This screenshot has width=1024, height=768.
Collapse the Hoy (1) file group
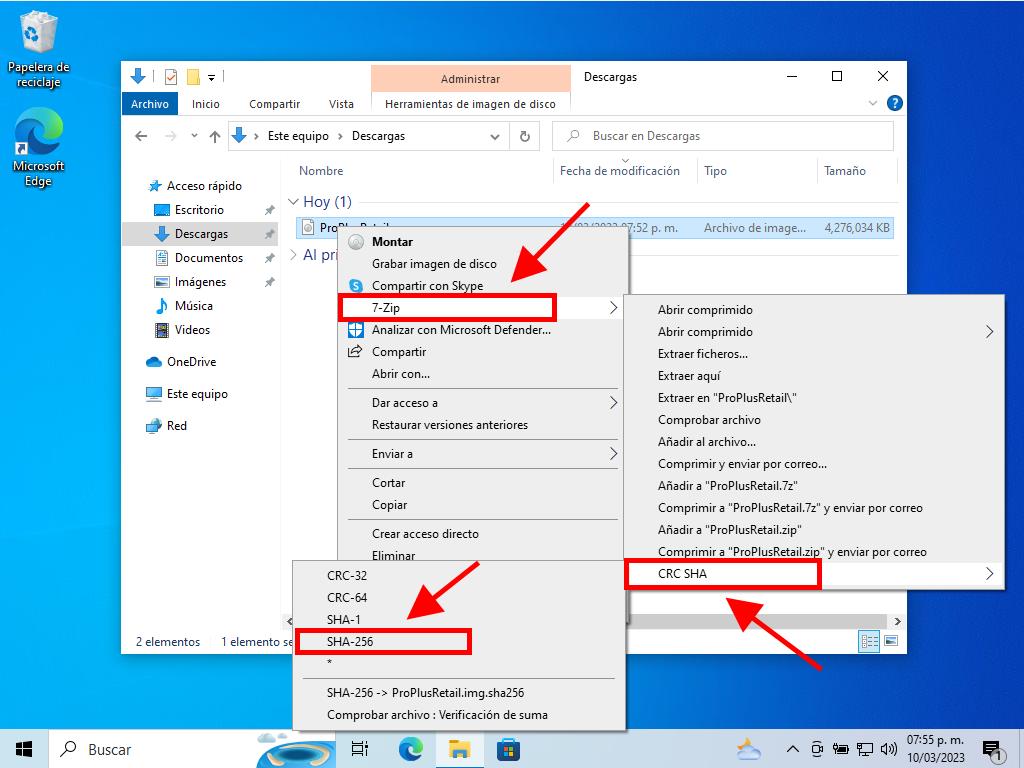[x=294, y=202]
